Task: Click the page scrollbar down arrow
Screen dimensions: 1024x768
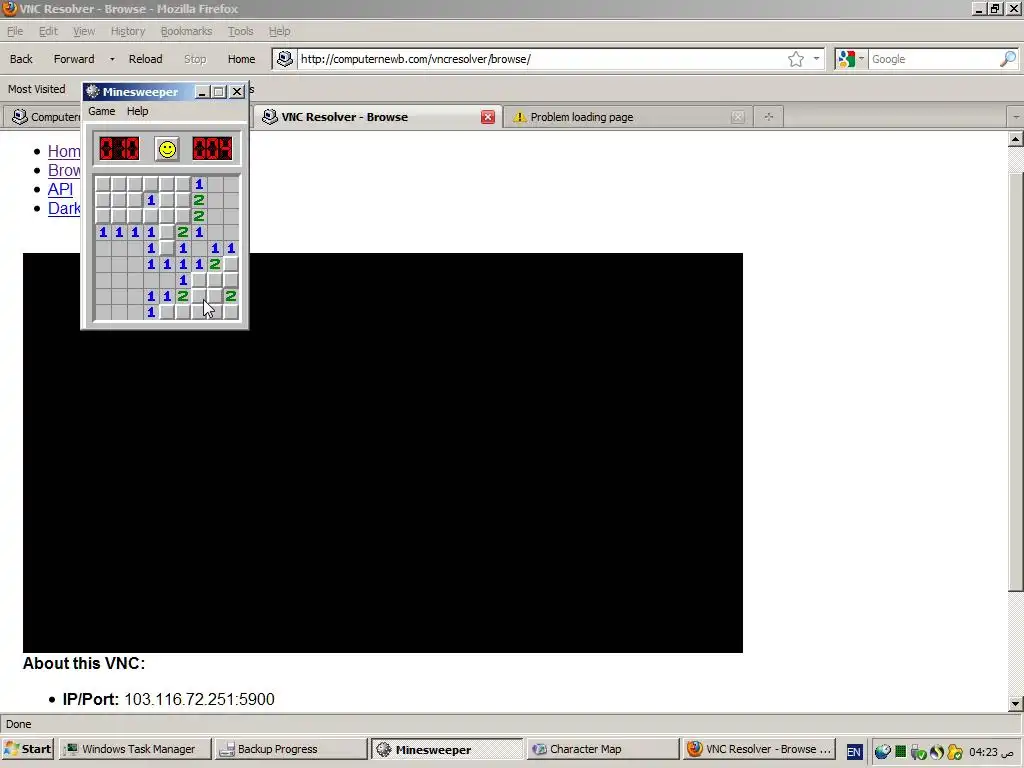Action: coord(1016,703)
